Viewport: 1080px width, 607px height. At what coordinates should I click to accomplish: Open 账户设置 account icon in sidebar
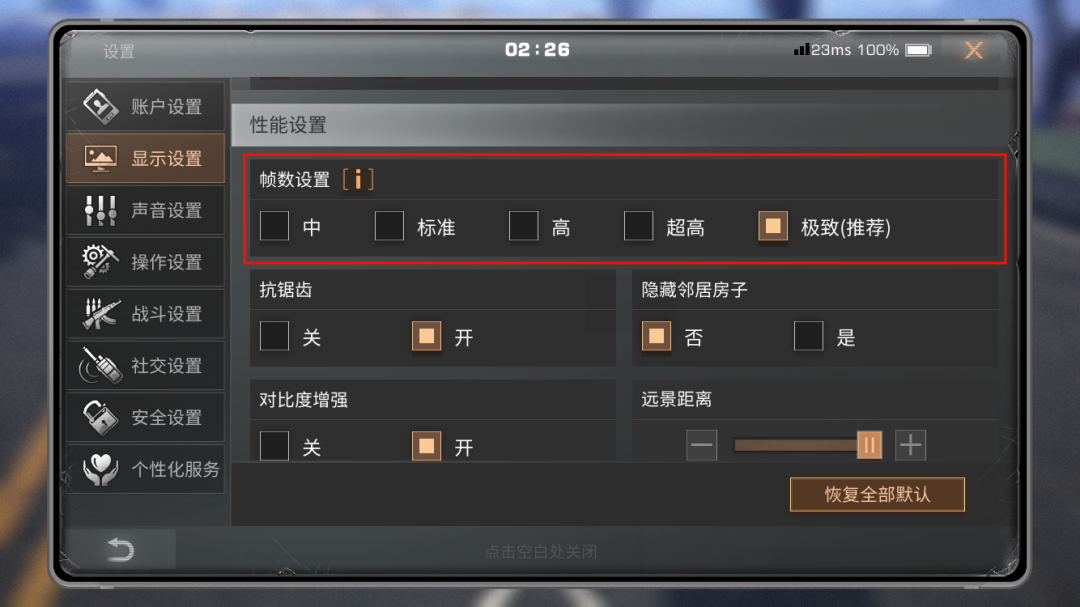[101, 106]
